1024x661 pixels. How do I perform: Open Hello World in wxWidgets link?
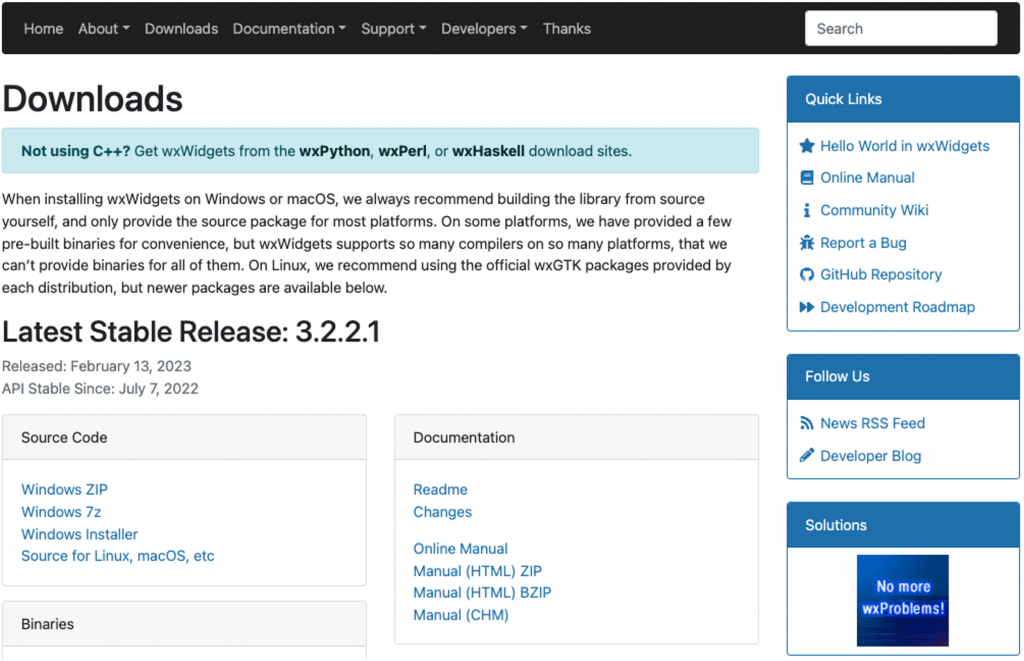tap(904, 146)
